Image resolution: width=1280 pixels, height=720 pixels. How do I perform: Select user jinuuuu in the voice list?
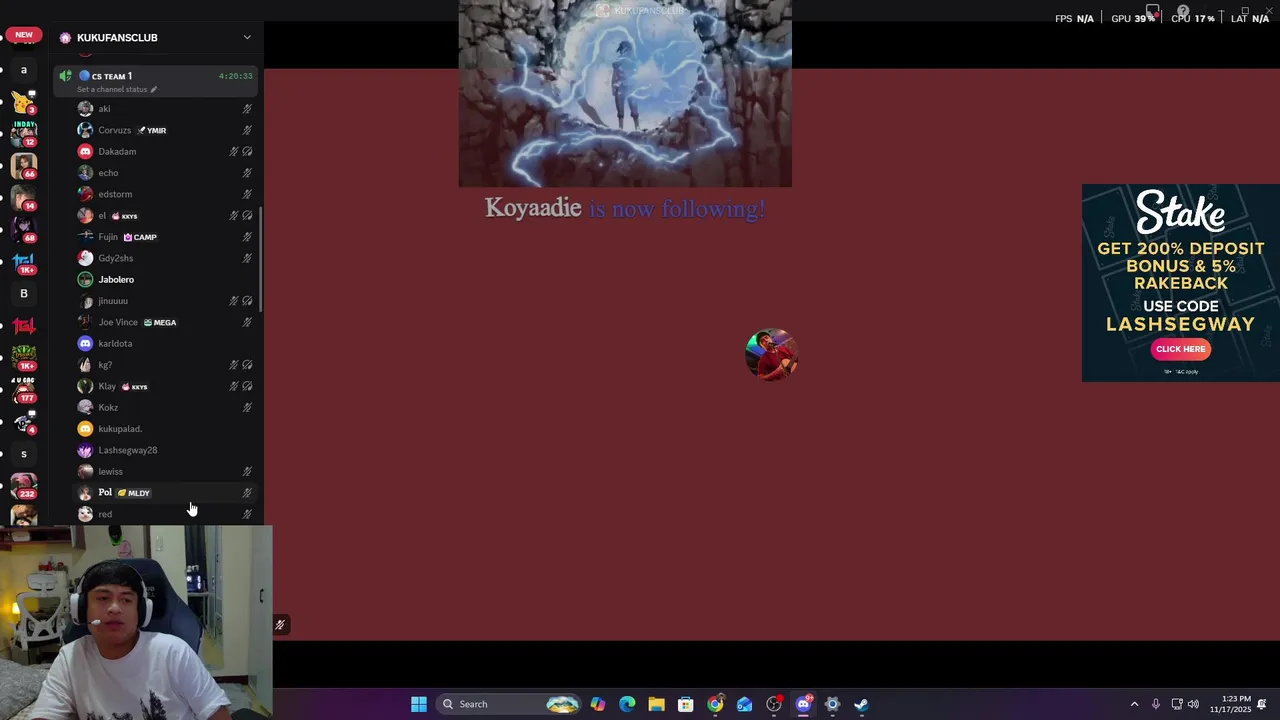(x=165, y=301)
